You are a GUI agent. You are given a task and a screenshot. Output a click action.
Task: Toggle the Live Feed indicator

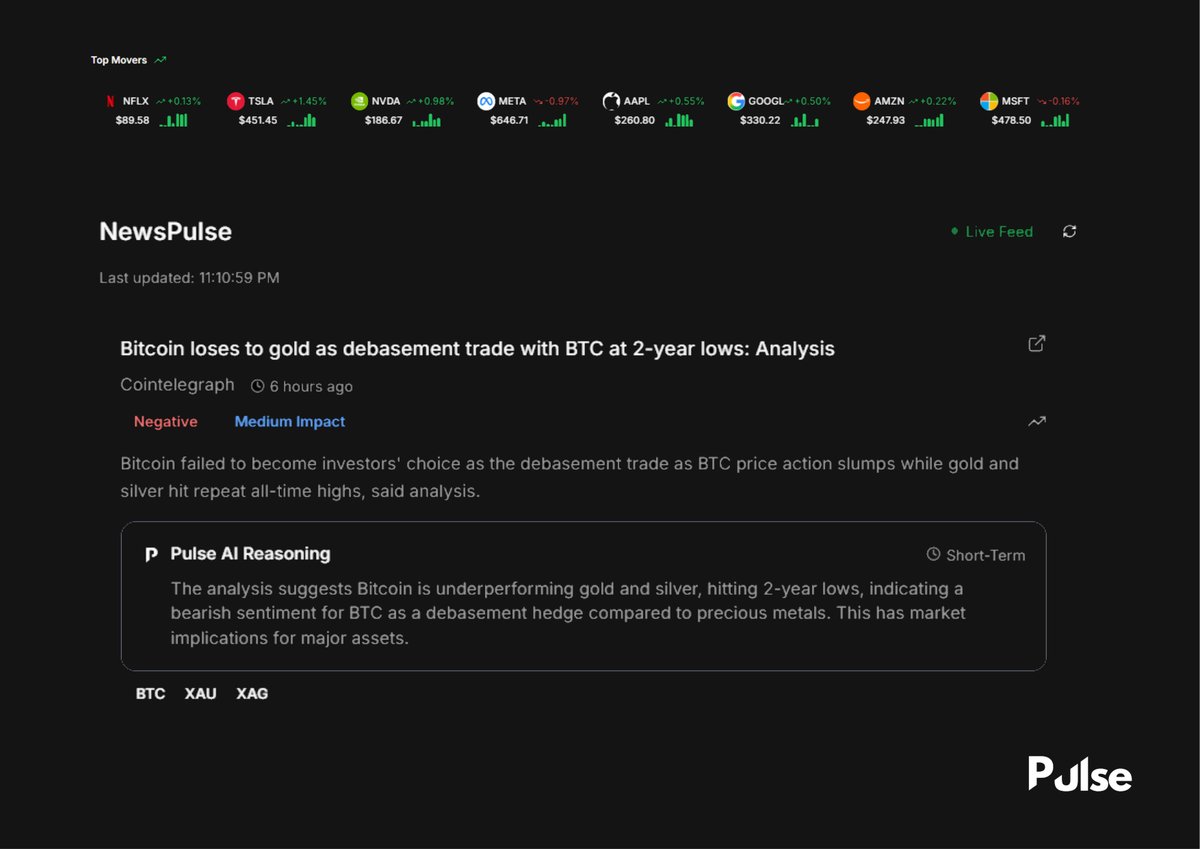(x=992, y=231)
